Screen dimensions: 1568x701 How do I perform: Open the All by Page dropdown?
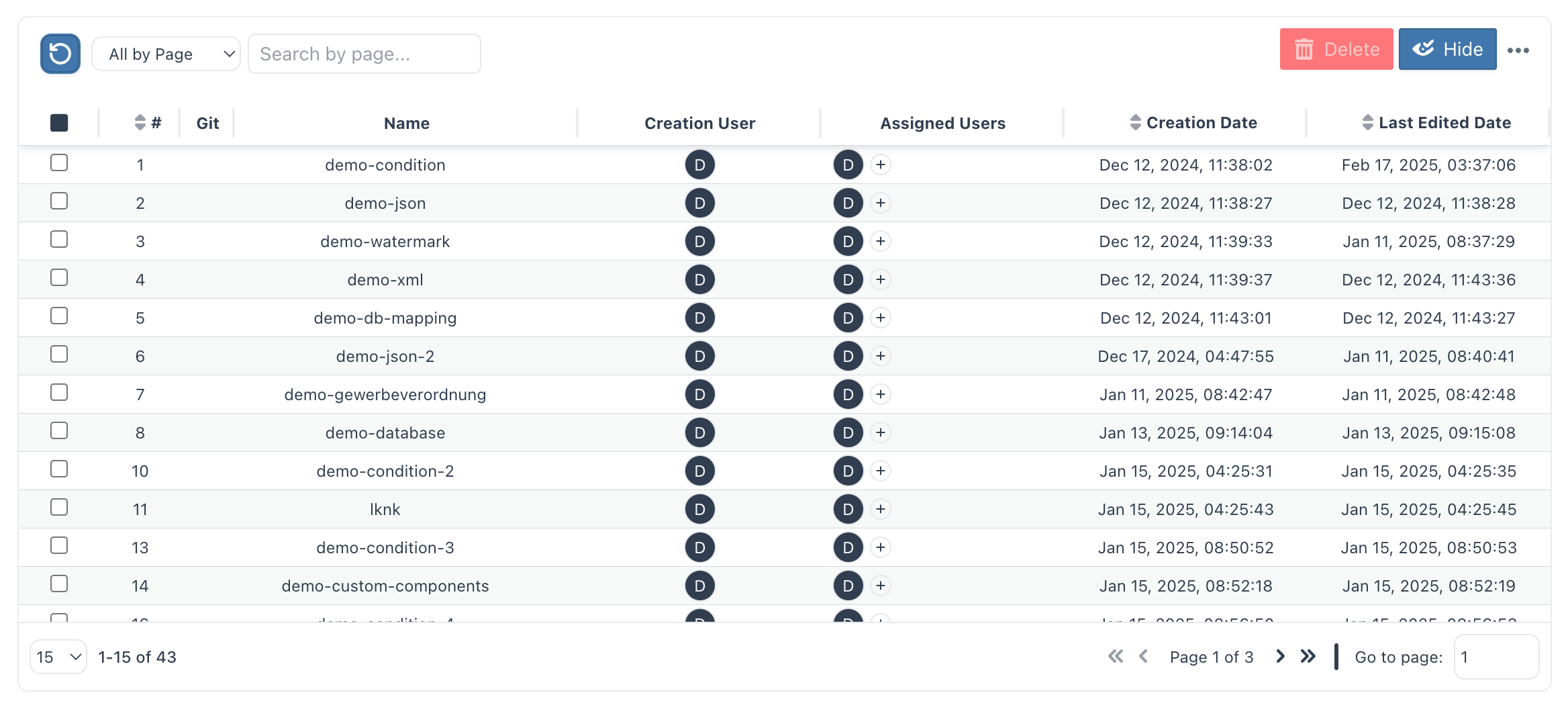166,54
